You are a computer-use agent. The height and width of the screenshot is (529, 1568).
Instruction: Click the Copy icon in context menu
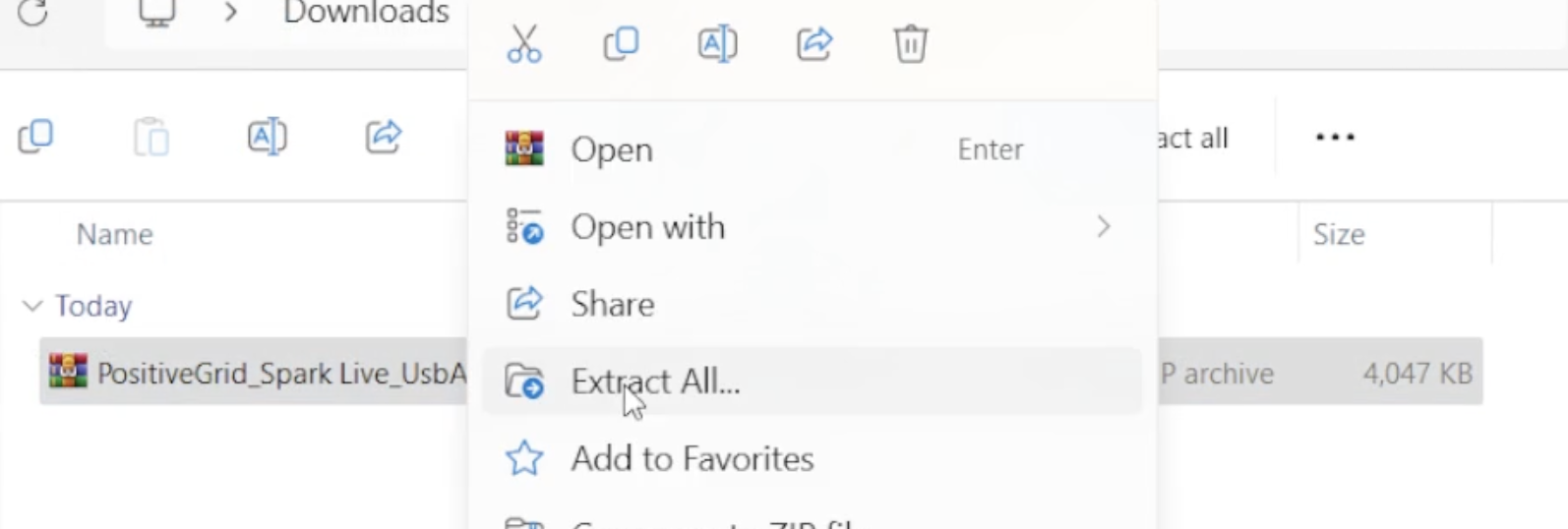621,44
